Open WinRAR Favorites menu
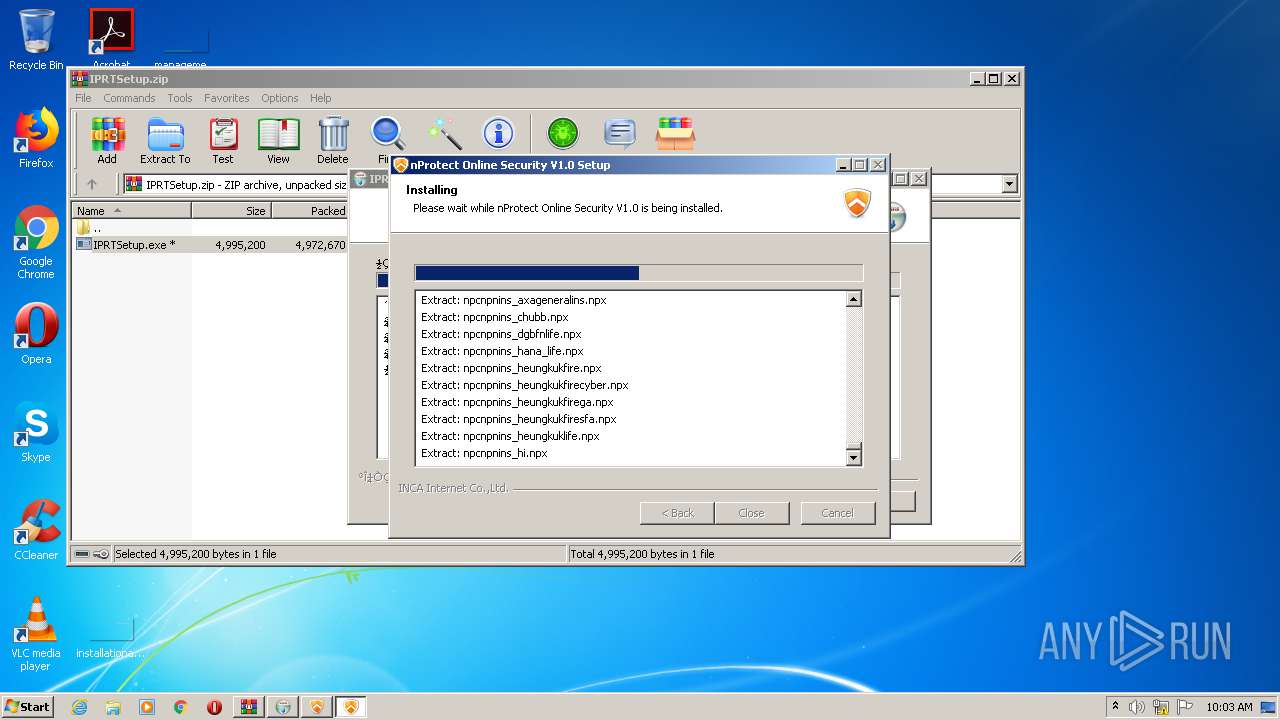The image size is (1280, 720). coord(227,98)
